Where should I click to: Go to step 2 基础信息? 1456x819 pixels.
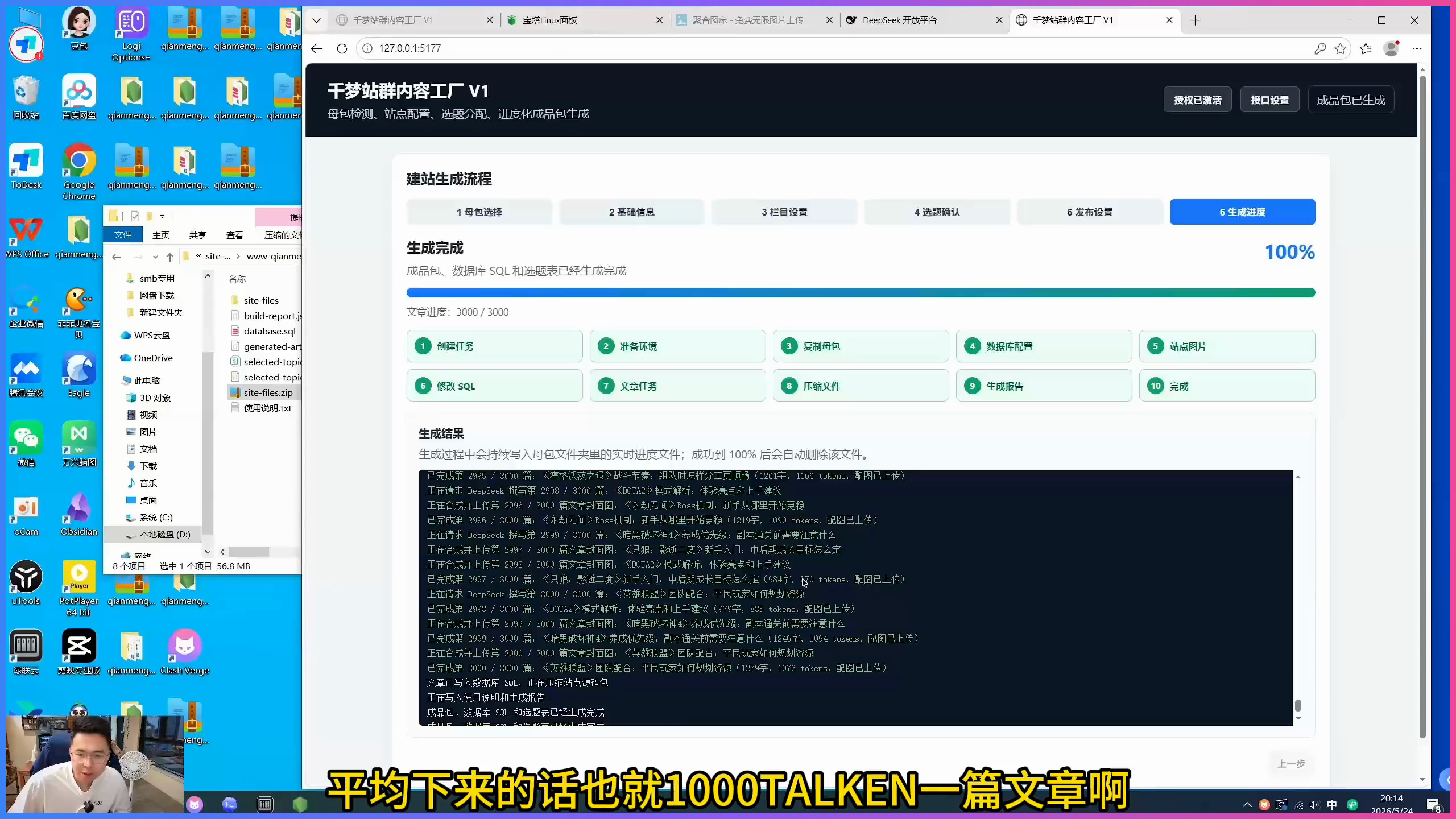pos(631,212)
